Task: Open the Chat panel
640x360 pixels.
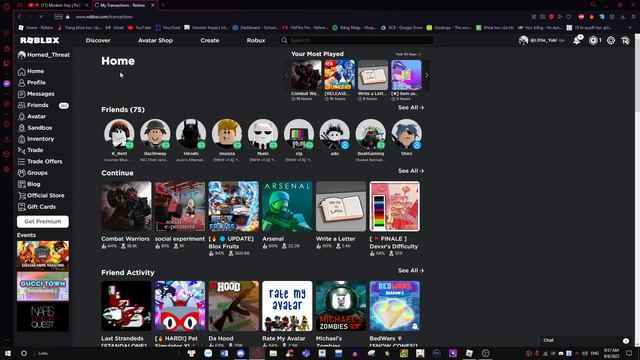Action: [x=586, y=340]
